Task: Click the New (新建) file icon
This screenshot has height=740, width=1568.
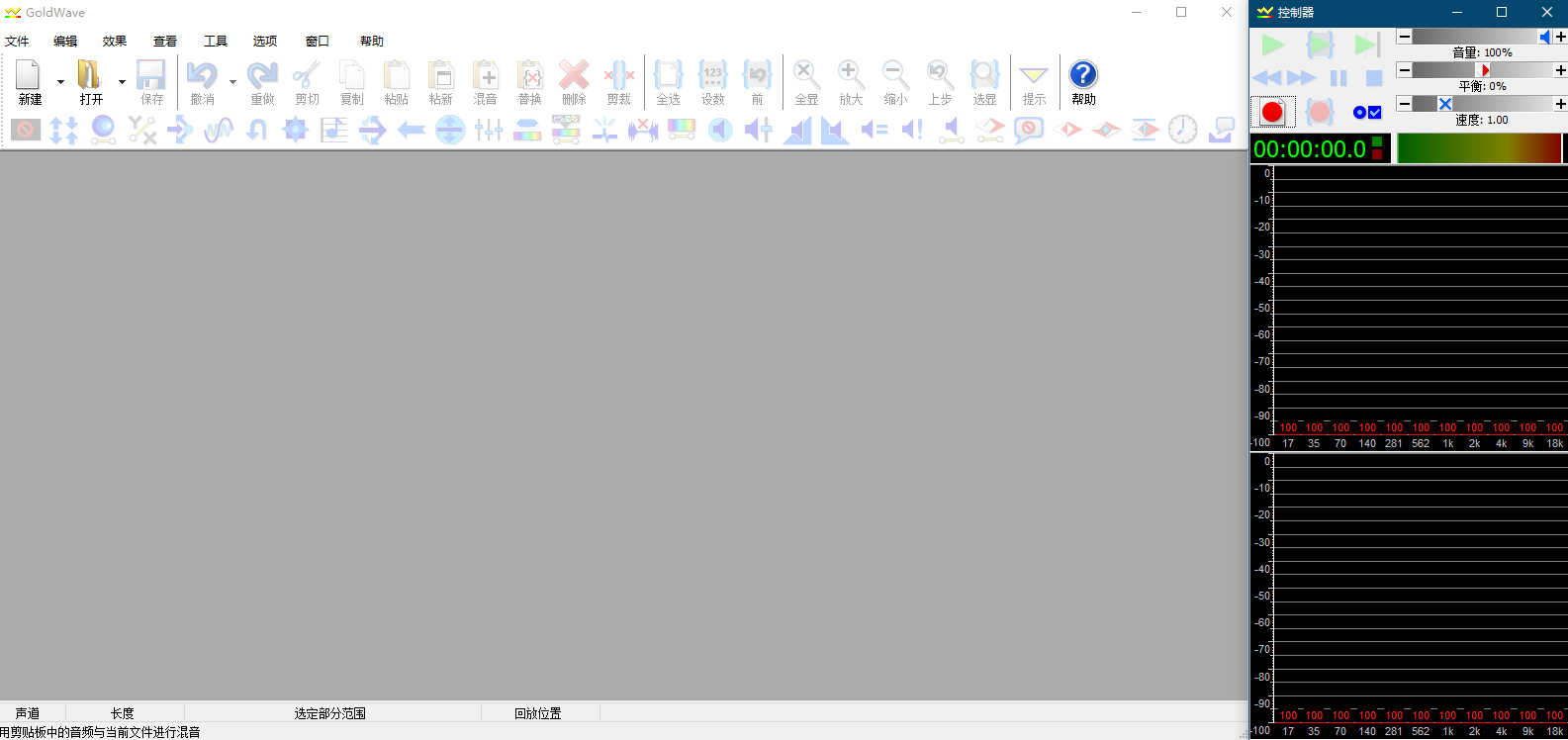Action: 29,75
